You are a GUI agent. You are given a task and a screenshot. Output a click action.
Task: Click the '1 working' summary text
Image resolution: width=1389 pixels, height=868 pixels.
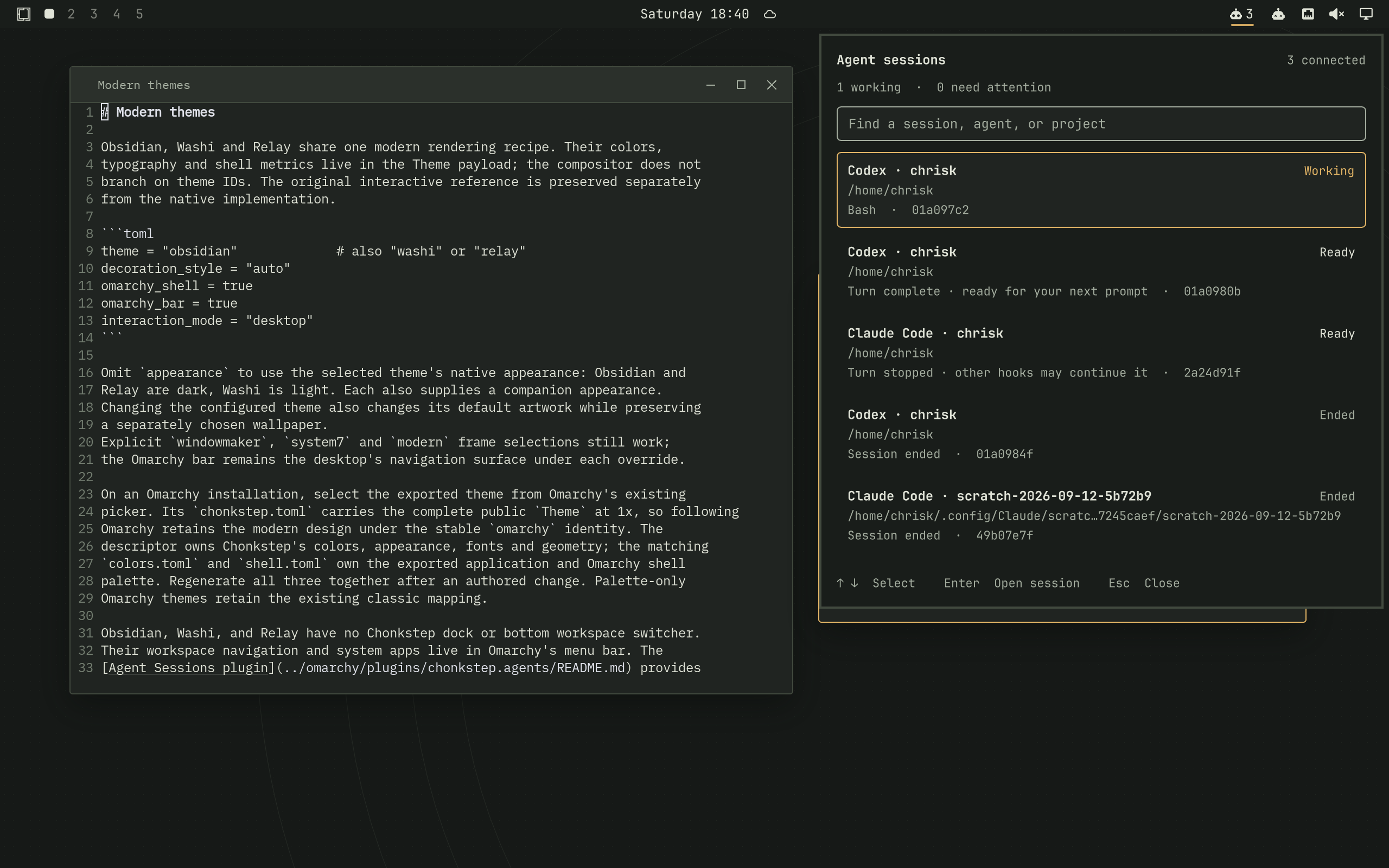point(869,87)
